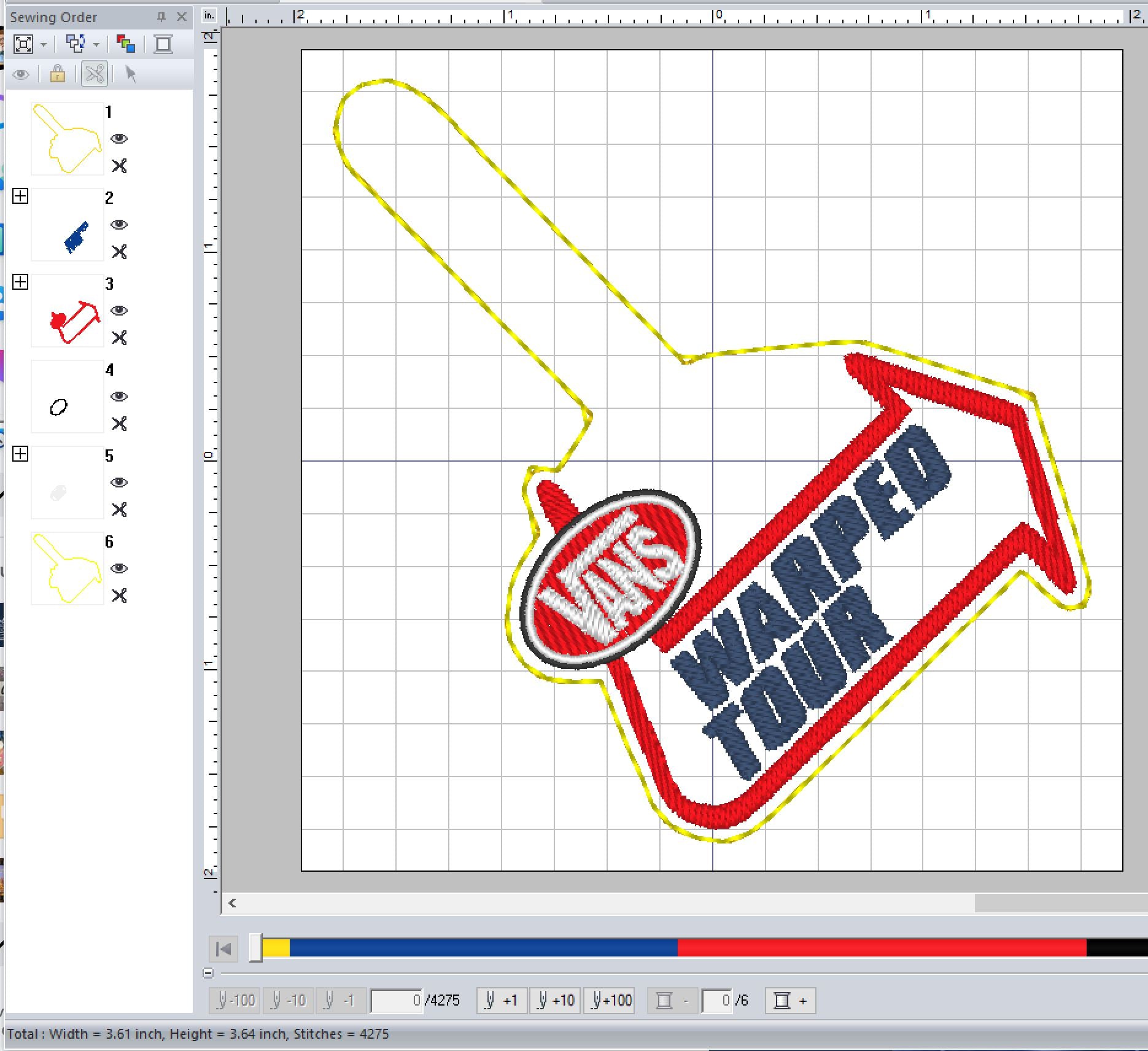Screen dimensions: 1148x1051
Task: Toggle visibility eye for sewing item 5
Action: pos(119,483)
